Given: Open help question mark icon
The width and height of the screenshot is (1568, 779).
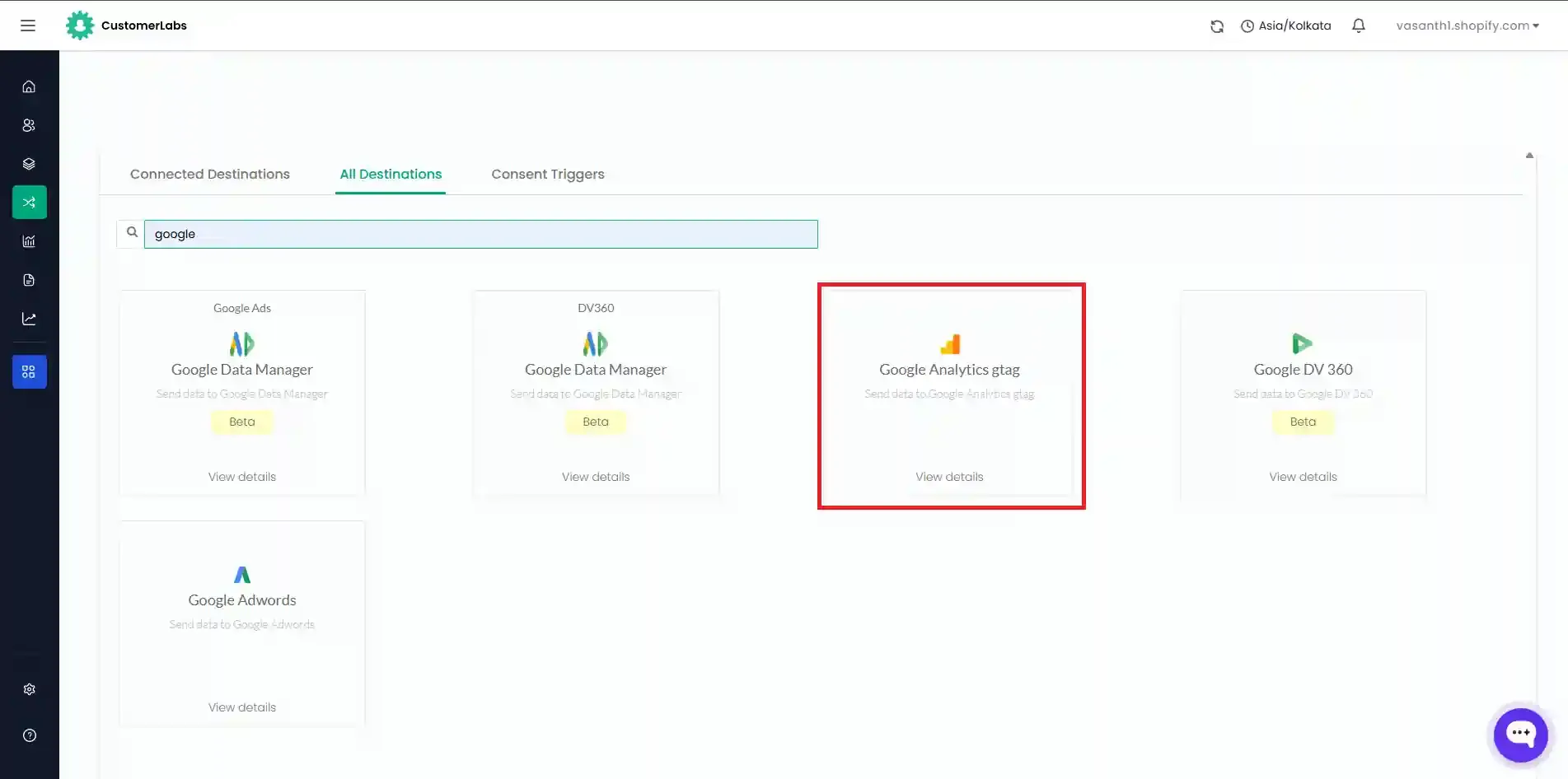Looking at the screenshot, I should tap(30, 735).
